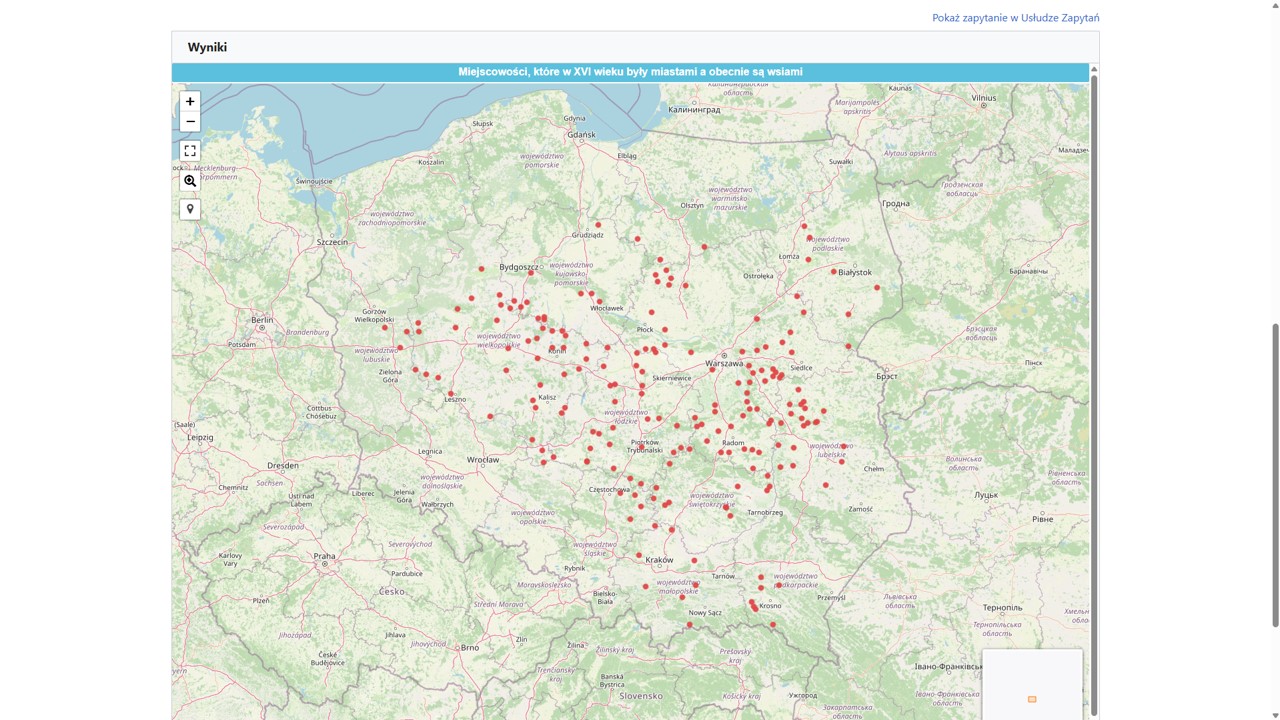This screenshot has width=1280, height=720.
Task: Click the red marker above Grudziądz
Action: 598,225
